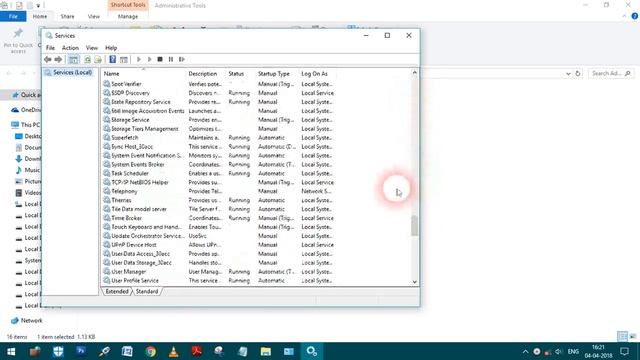Screen dimensions: 640x360
Task: Open the Help menu in Services
Action: coord(111,48)
